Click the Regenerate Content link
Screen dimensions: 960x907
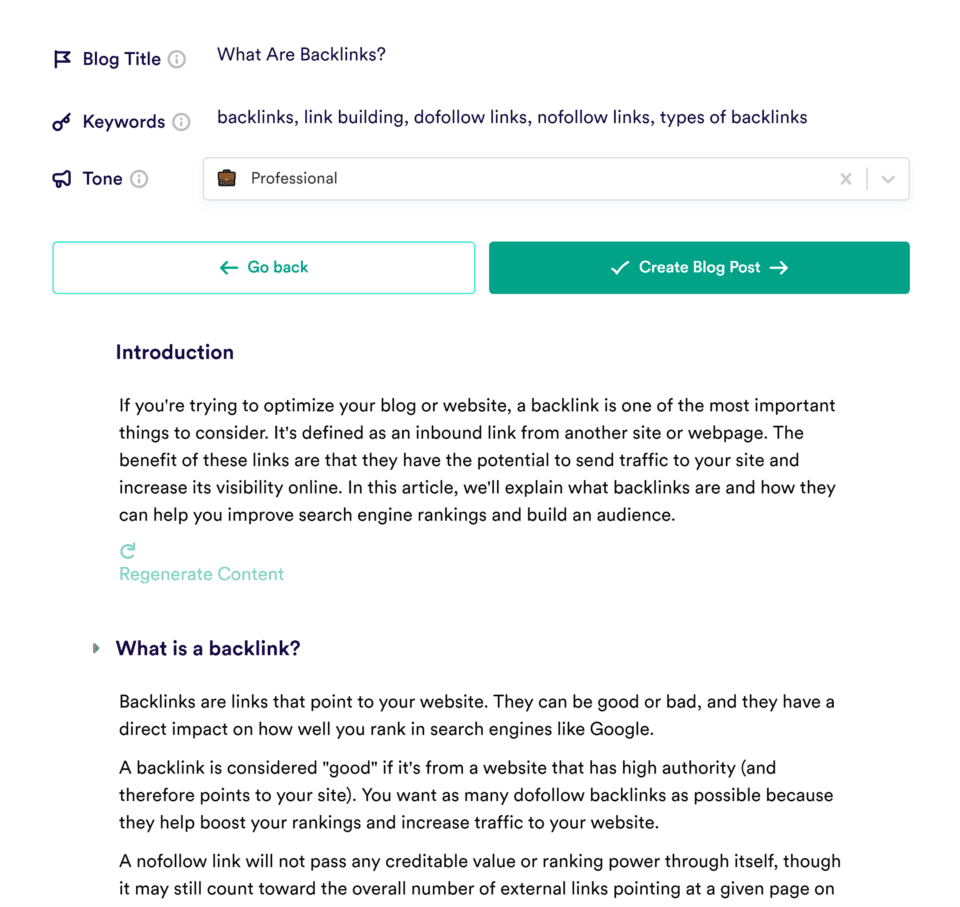point(201,574)
